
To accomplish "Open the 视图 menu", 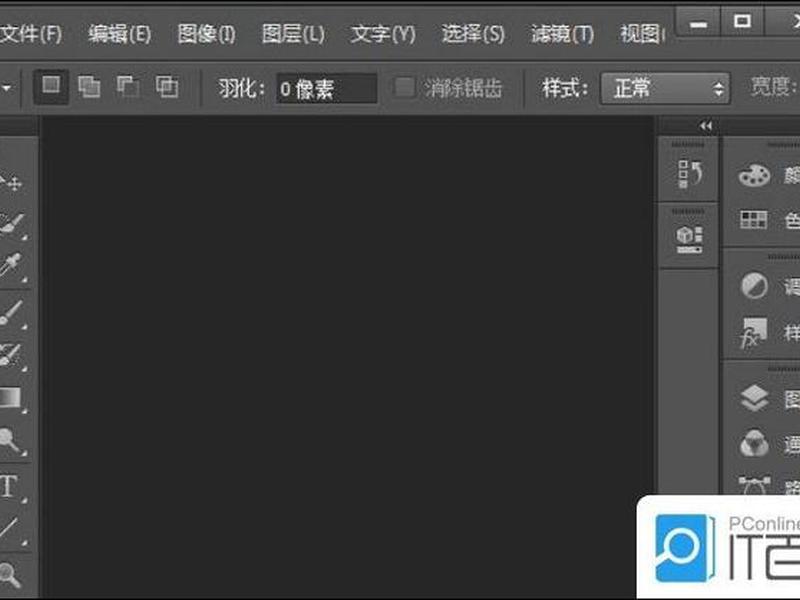I will tap(642, 35).
